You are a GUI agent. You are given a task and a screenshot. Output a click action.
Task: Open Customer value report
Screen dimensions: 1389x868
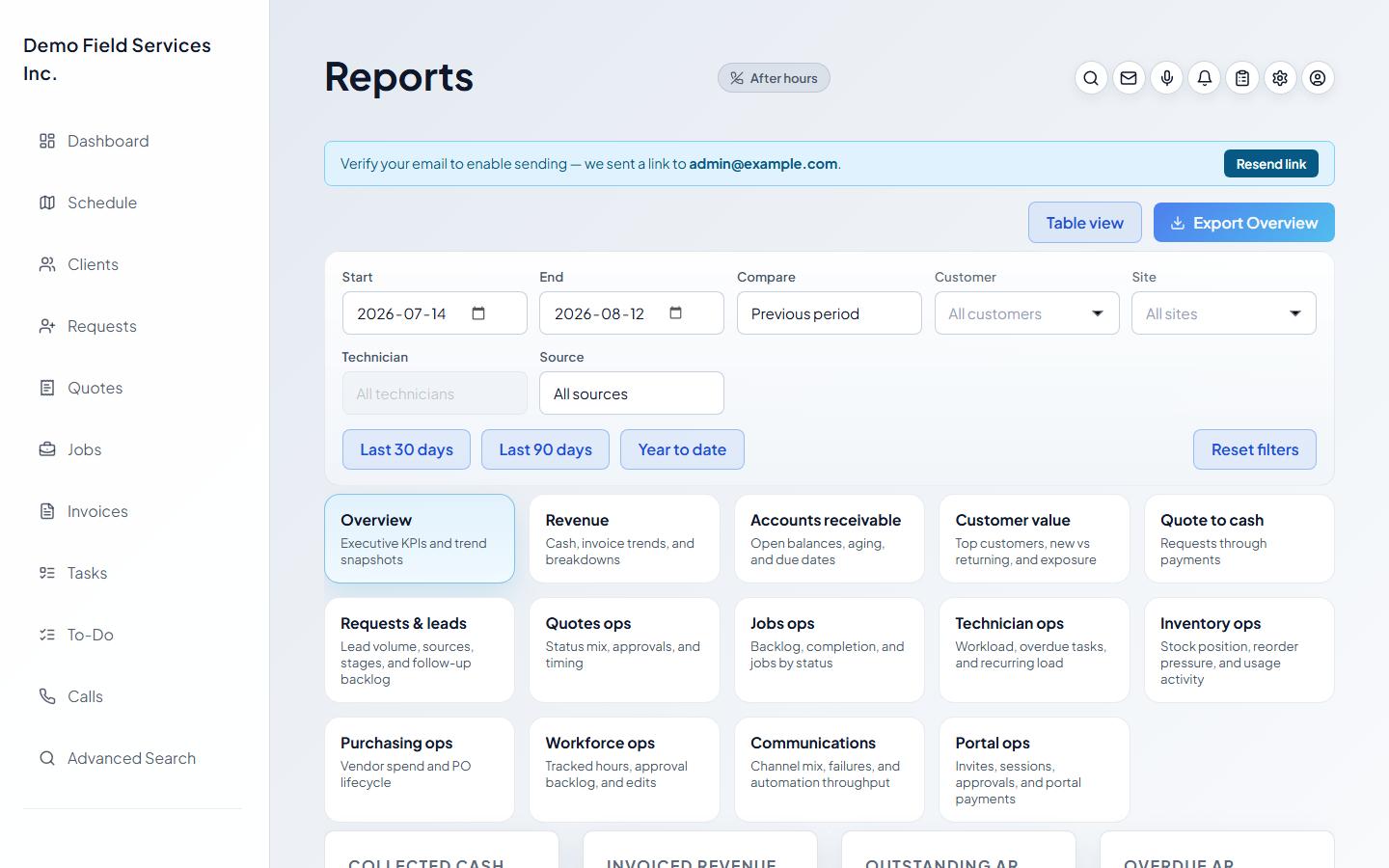[1034, 538]
